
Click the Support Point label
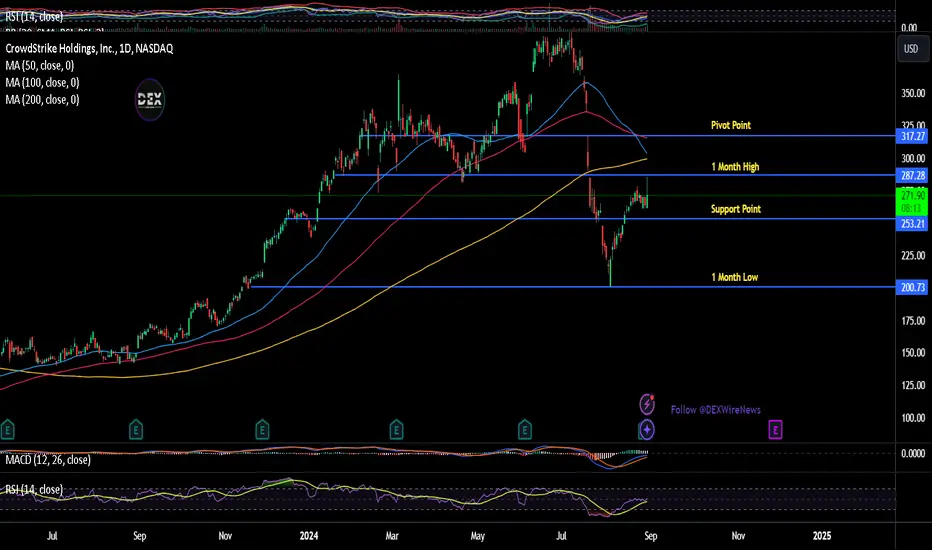tap(736, 209)
